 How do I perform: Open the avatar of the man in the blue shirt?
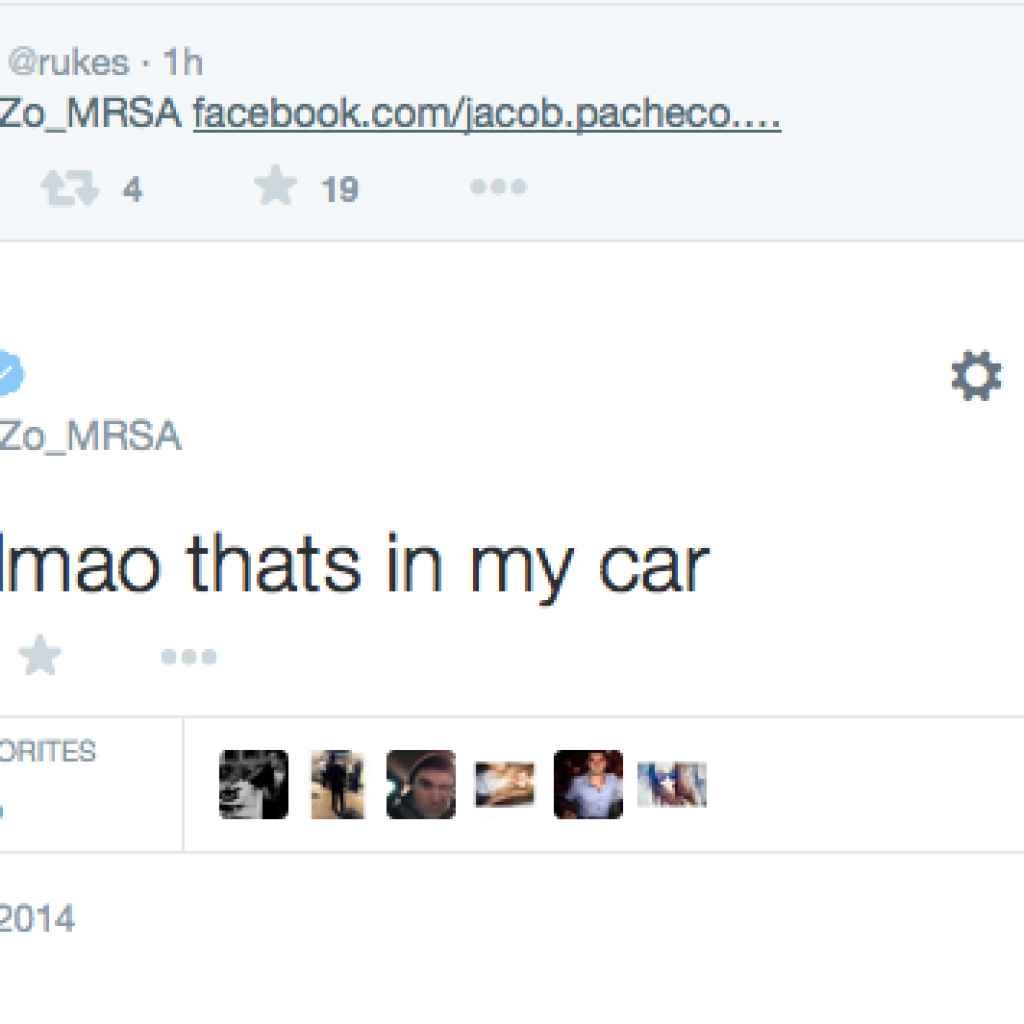coord(588,785)
